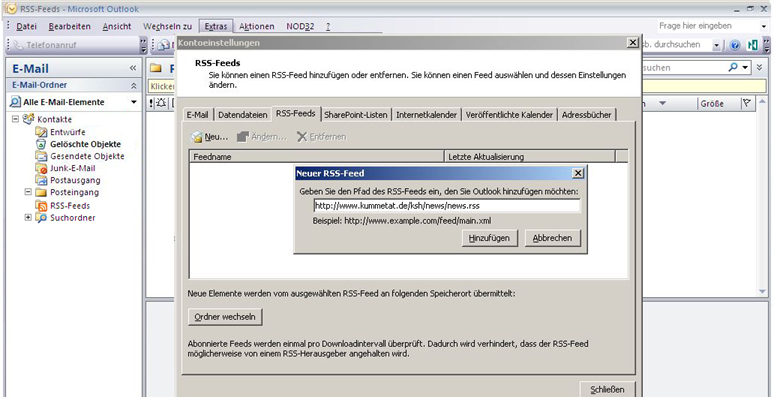Open the Frage hier eingeben dropdown arrow
Screen dimensions: 774x397
click(x=764, y=26)
